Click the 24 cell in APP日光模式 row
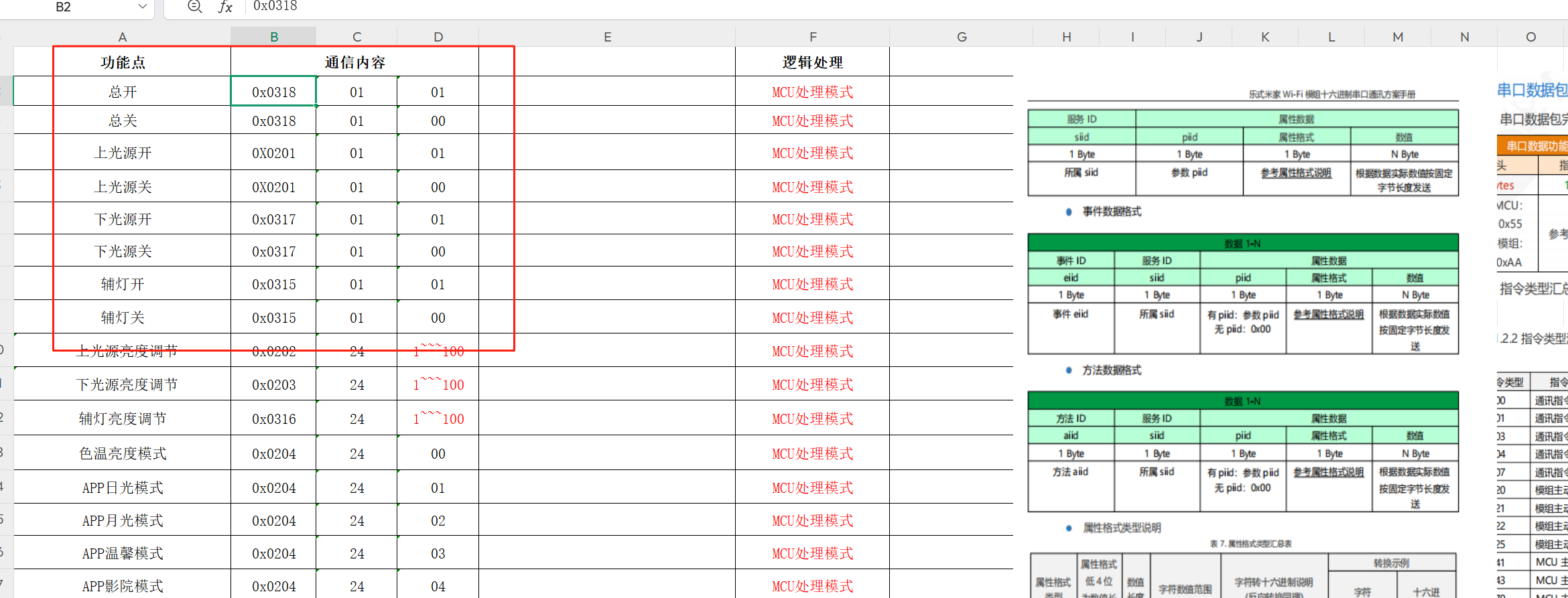 356,488
